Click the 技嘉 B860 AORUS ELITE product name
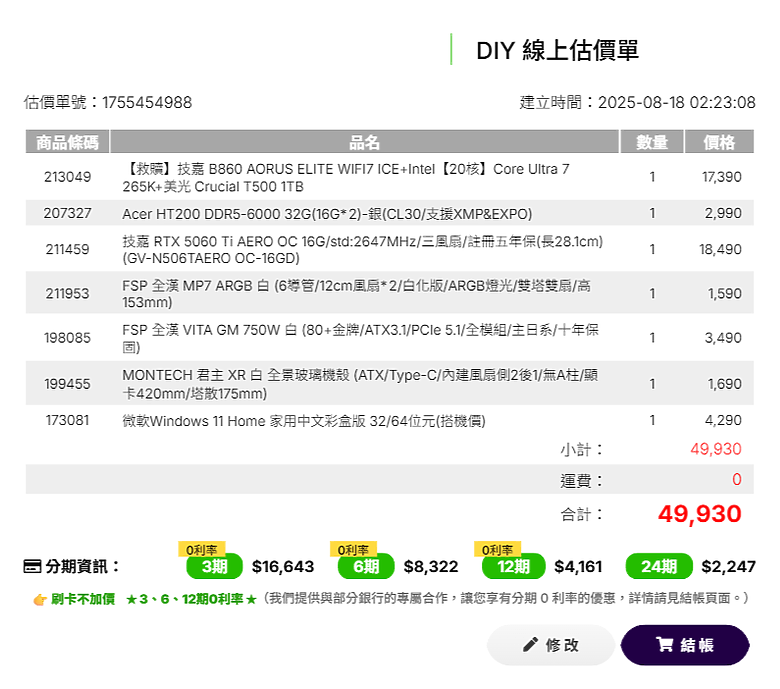The width and height of the screenshot is (780, 689). (346, 178)
